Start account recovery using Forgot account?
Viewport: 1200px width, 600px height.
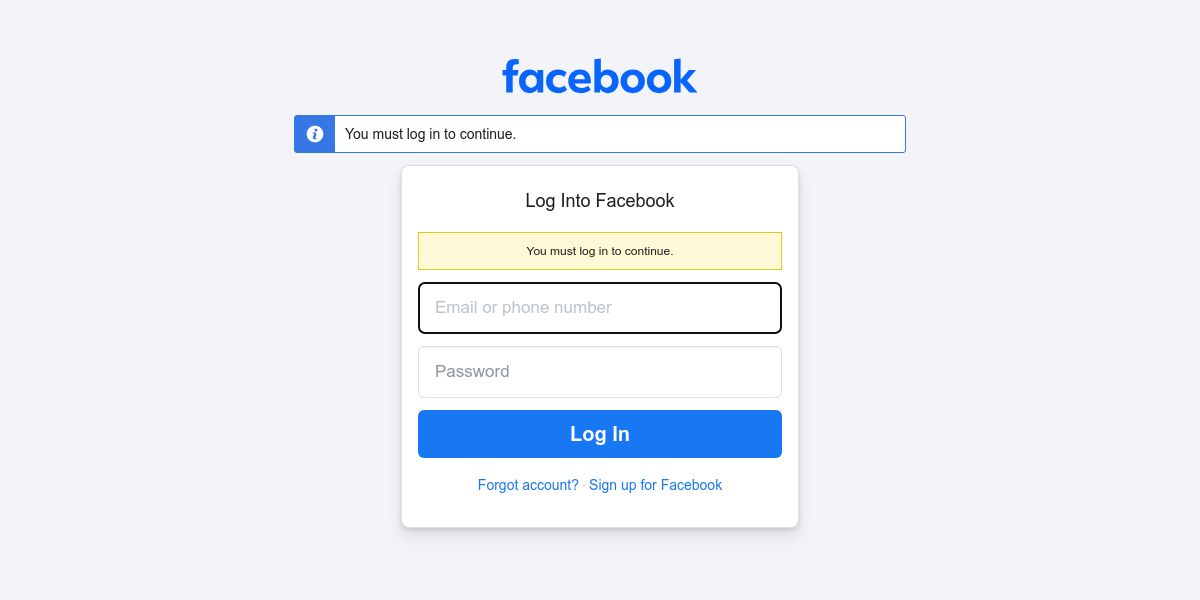[528, 485]
